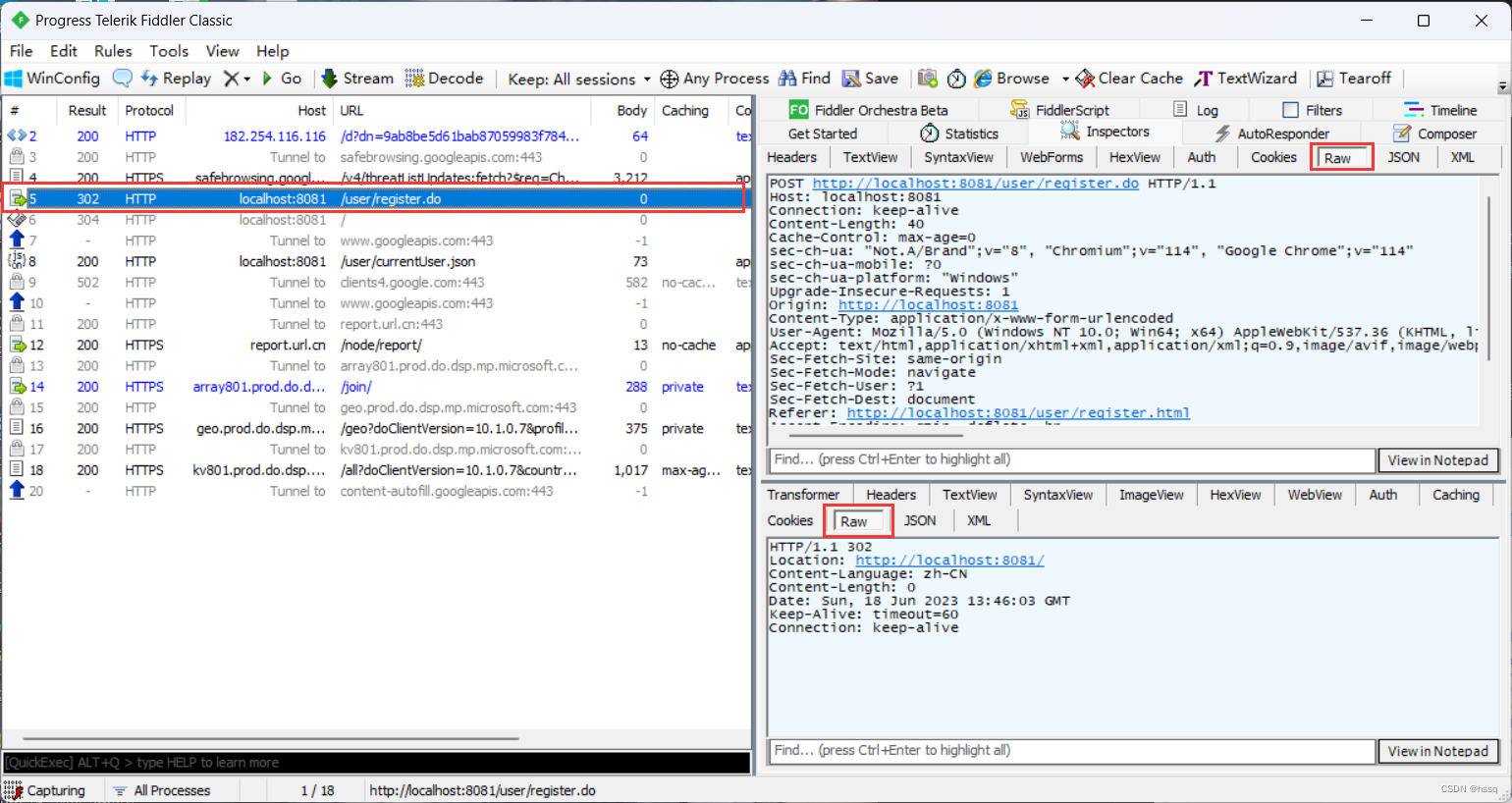The width and height of the screenshot is (1512, 803).
Task: Click the Any Process target icon
Action: [670, 79]
